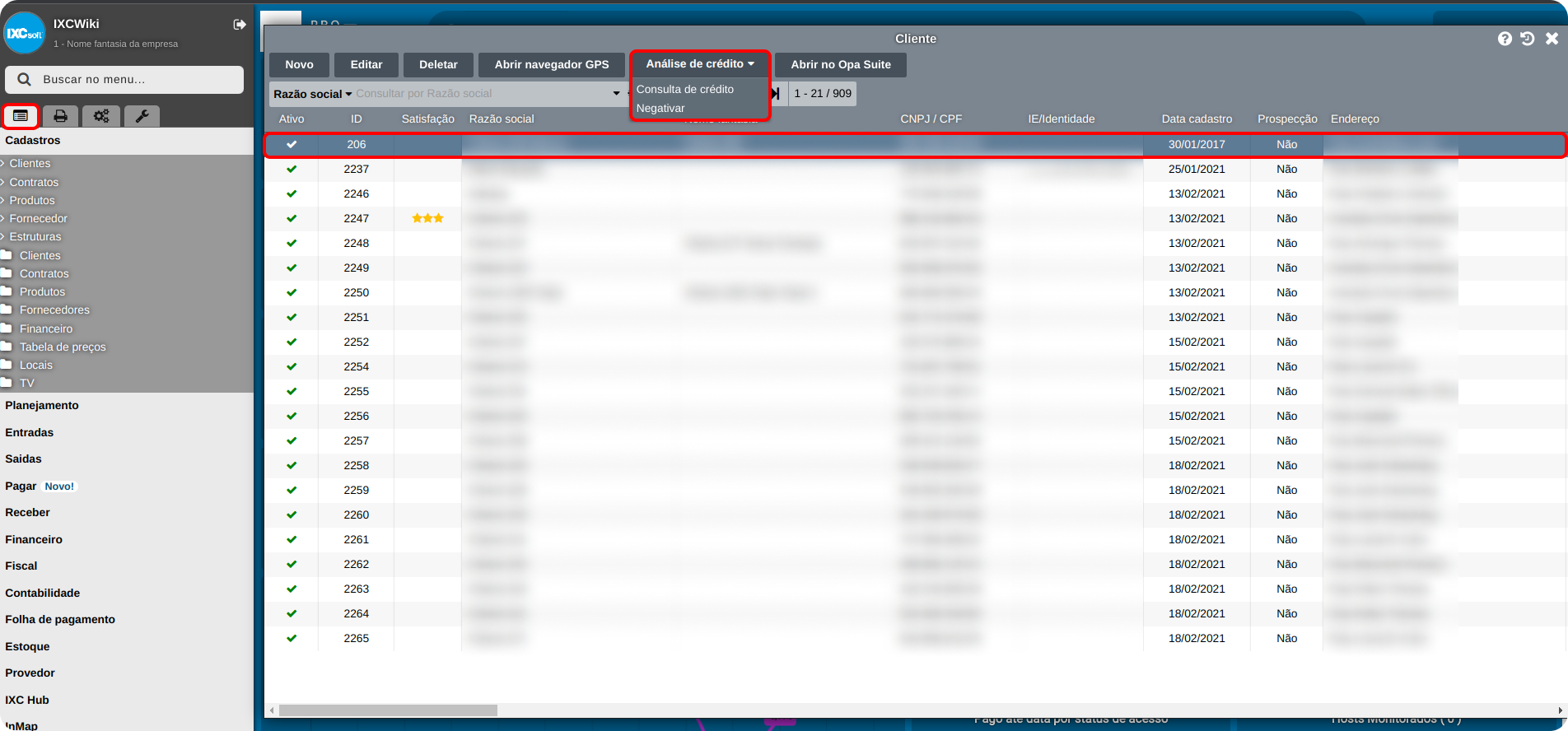Click date 25/01/2021 in row 2237
Image resolution: width=1568 pixels, height=731 pixels.
[x=1197, y=169]
